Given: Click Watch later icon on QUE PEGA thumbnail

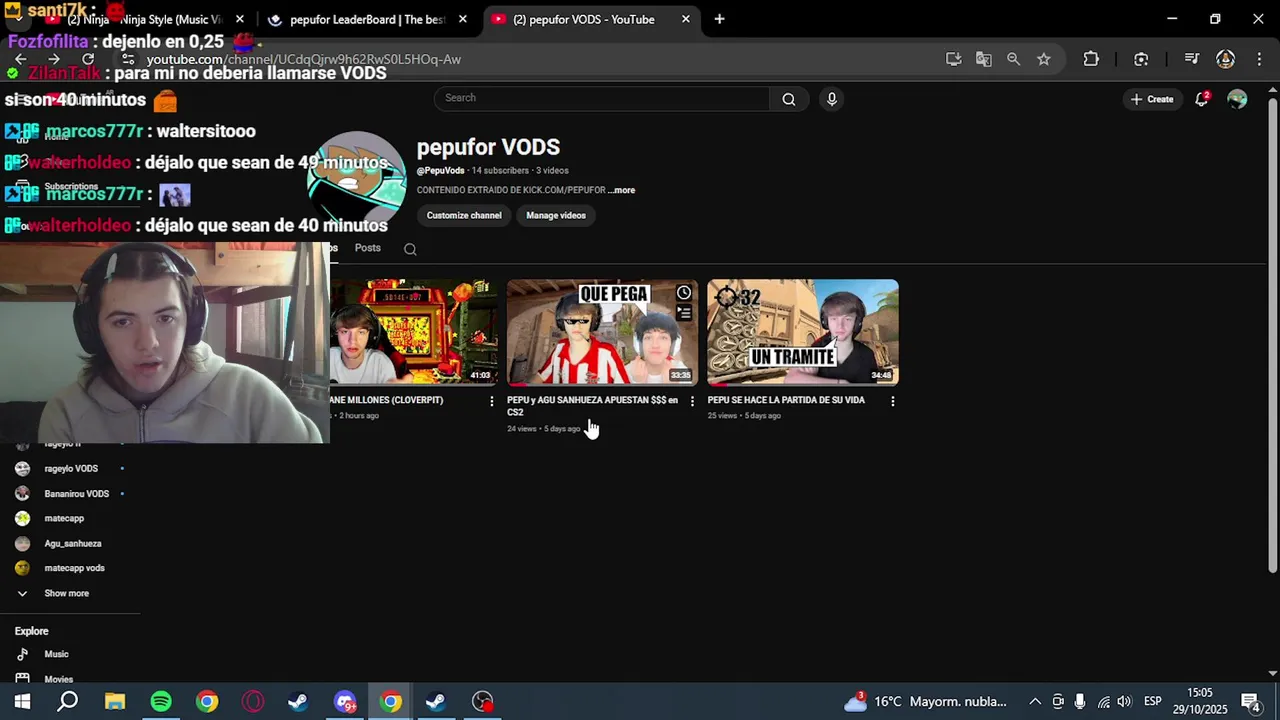Looking at the screenshot, I should click(683, 293).
